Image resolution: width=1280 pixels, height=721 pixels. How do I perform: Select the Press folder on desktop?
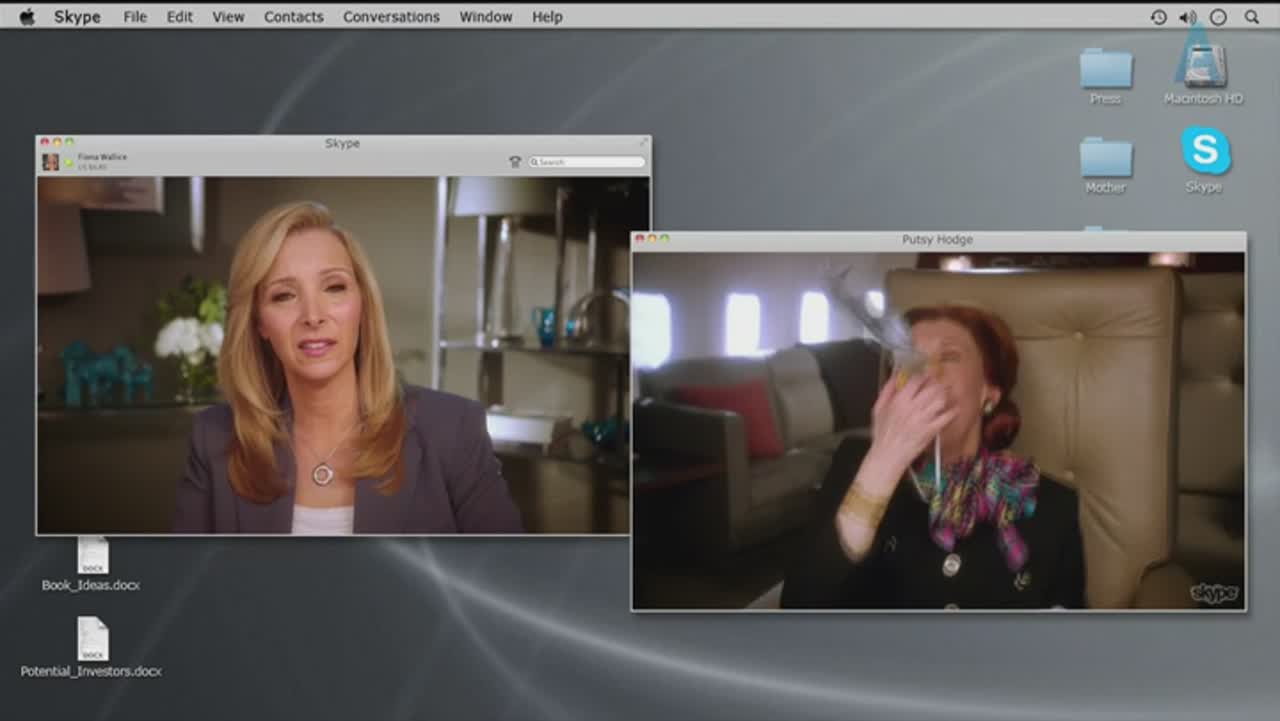pos(1105,70)
